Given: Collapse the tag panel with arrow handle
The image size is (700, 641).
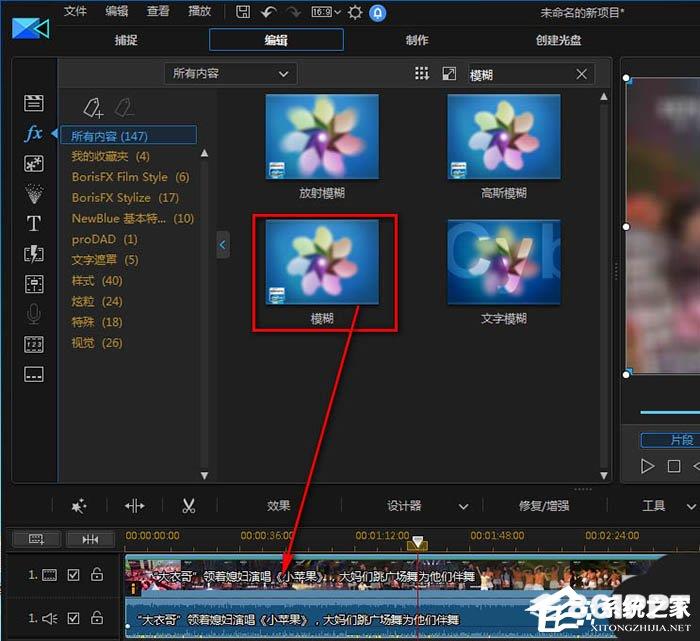Looking at the screenshot, I should click(223, 245).
